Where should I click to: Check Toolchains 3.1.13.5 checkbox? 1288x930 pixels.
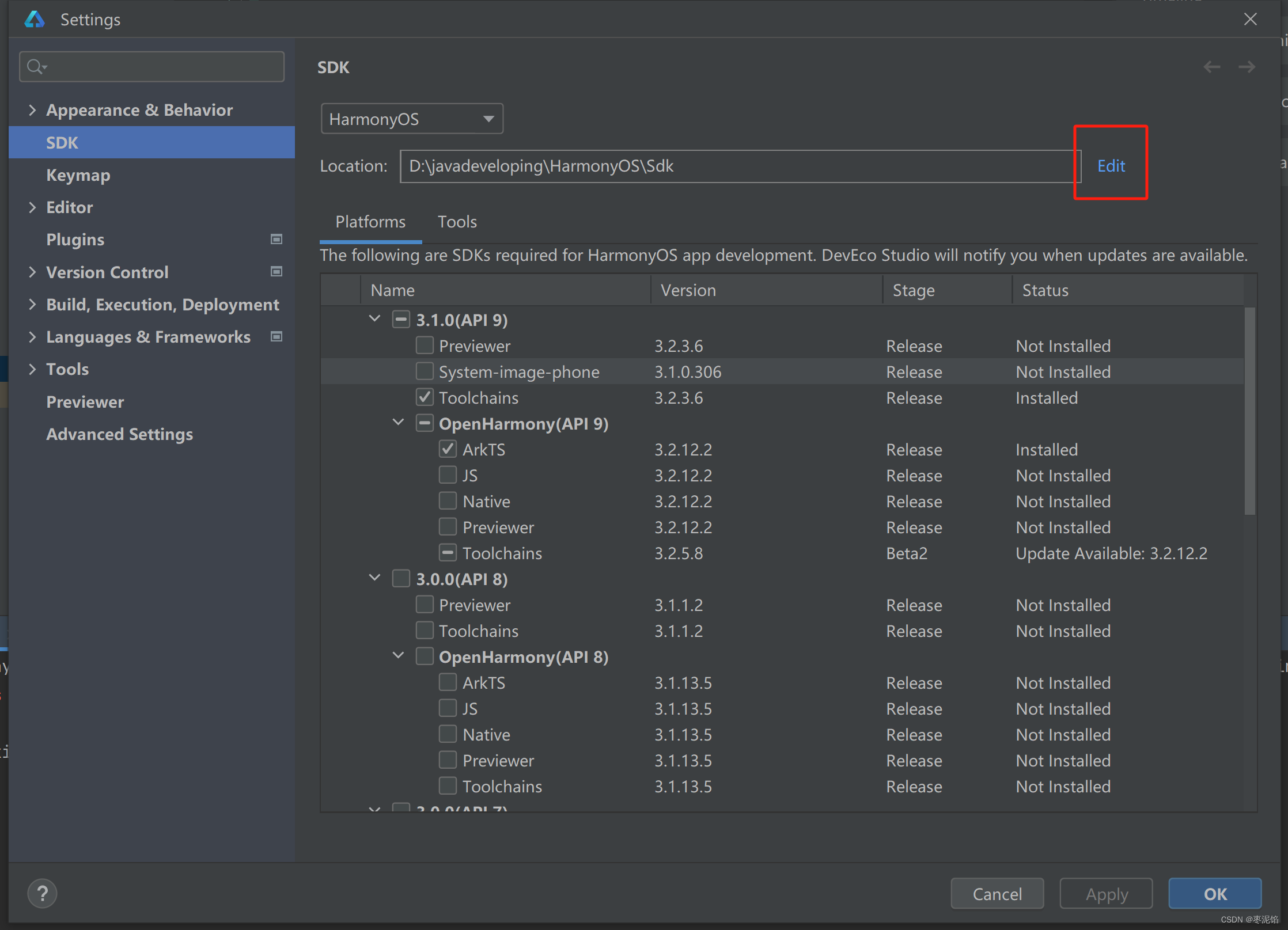tap(448, 785)
